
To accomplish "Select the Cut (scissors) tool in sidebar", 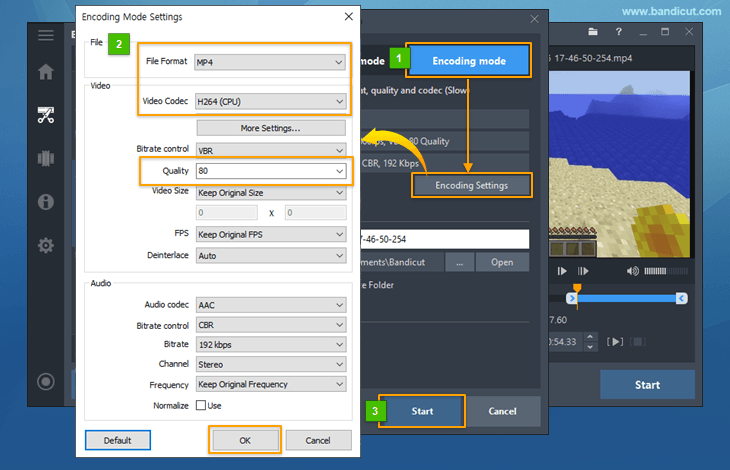I will click(x=45, y=114).
